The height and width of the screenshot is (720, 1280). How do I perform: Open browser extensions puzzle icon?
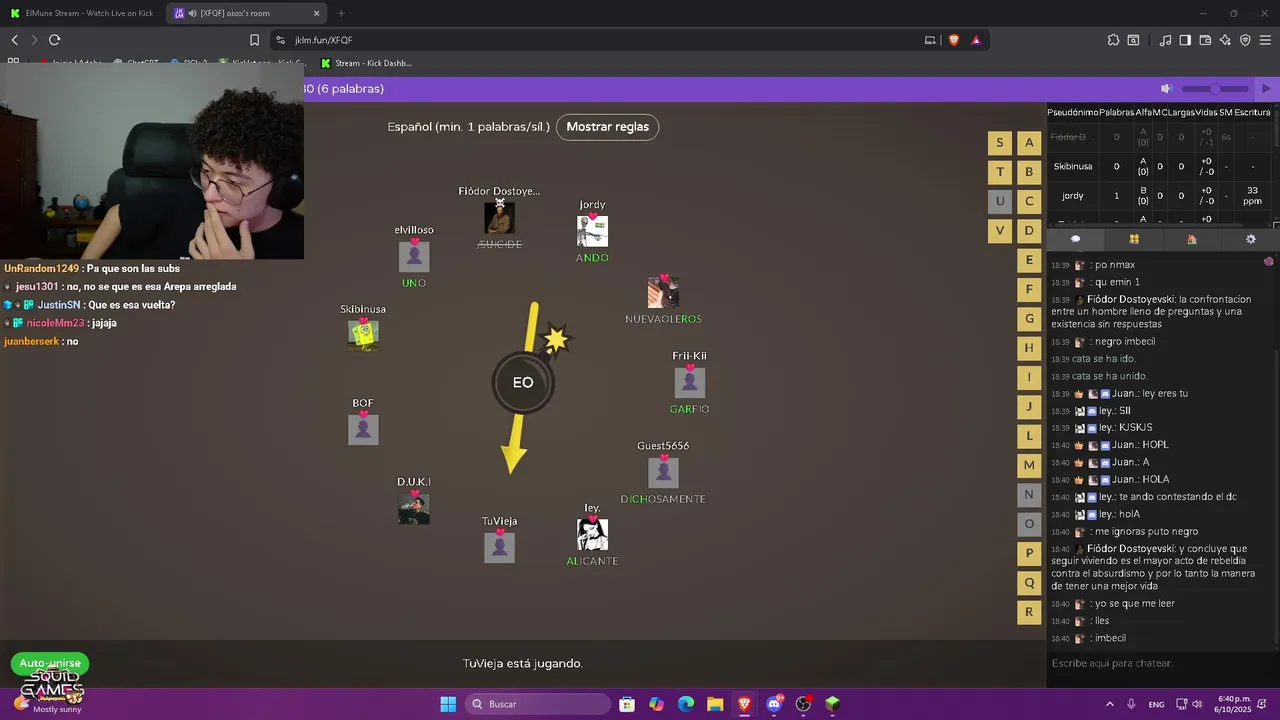click(x=1113, y=40)
